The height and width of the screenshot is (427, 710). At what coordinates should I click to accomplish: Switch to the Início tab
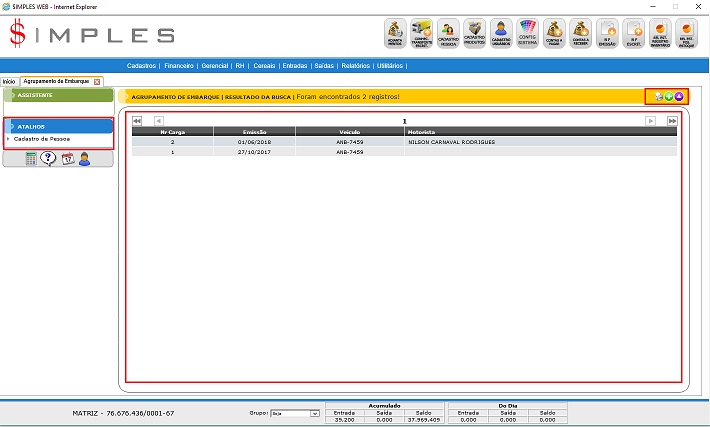coord(9,80)
